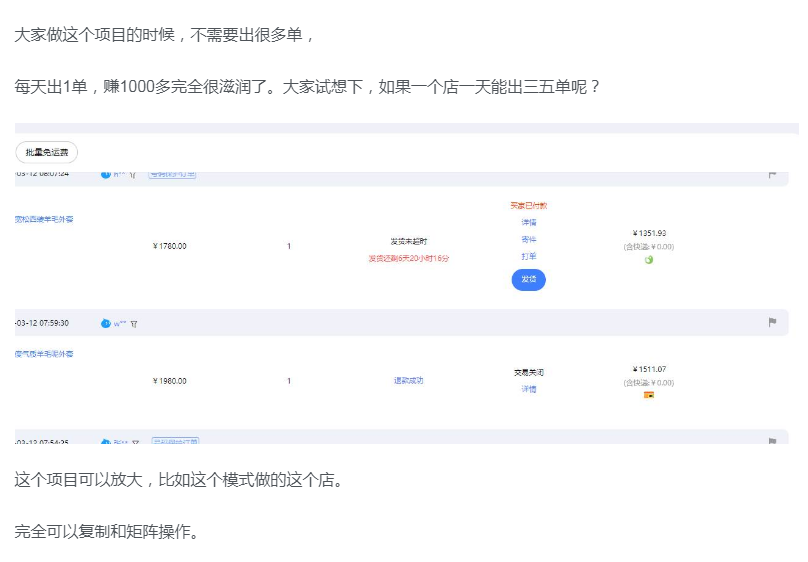Open the 退款成功 refund link
This screenshot has width=808, height=562.
[x=409, y=381]
